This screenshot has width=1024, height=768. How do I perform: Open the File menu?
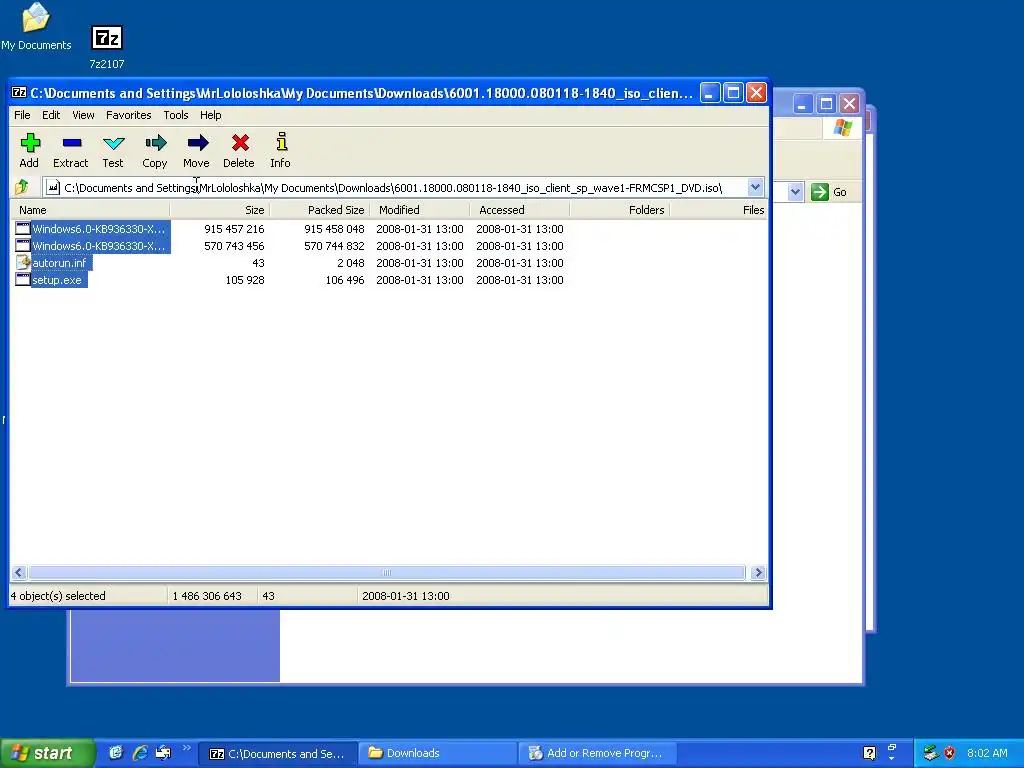pyautogui.click(x=22, y=115)
